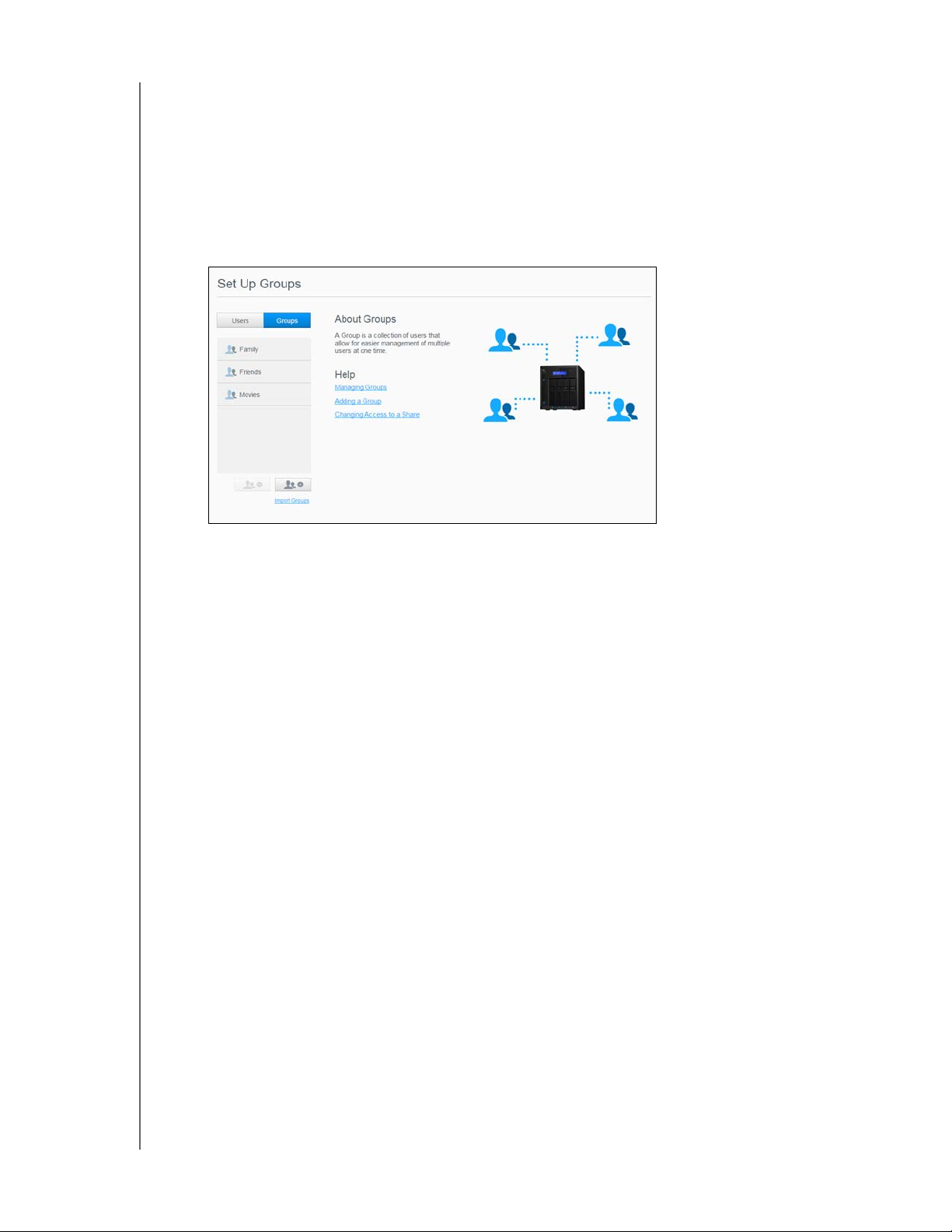Select the Family group

click(x=263, y=349)
